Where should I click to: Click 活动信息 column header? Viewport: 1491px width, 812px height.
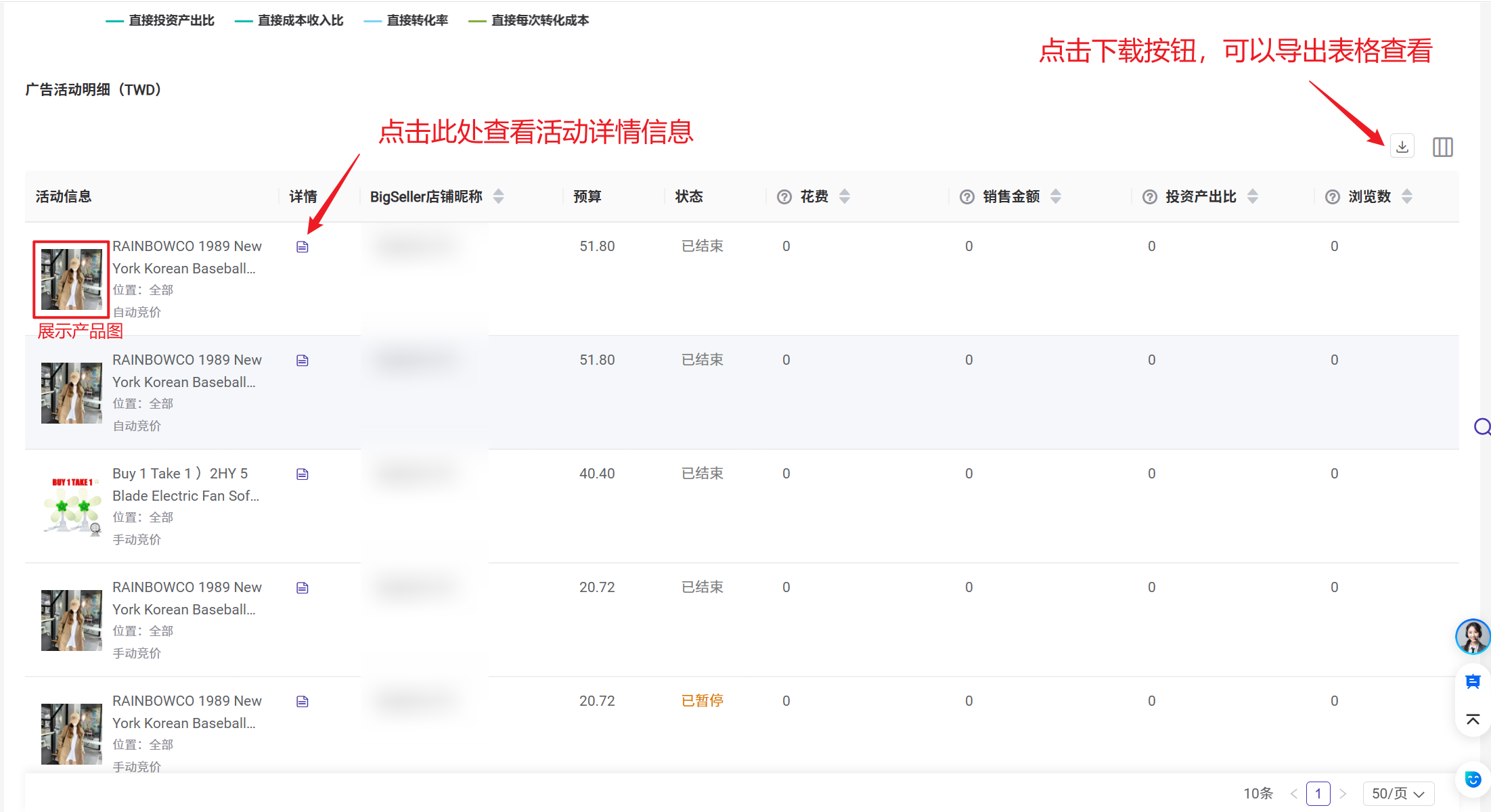click(64, 196)
